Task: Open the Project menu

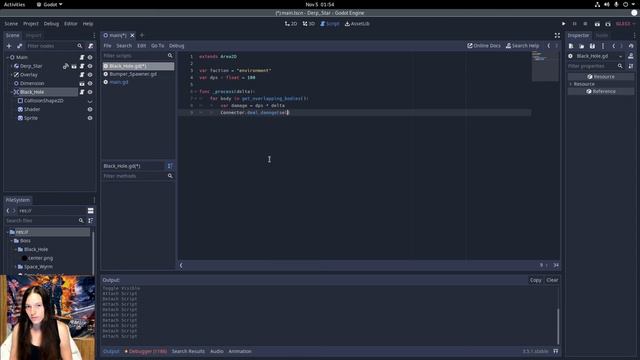Action: click(31, 24)
